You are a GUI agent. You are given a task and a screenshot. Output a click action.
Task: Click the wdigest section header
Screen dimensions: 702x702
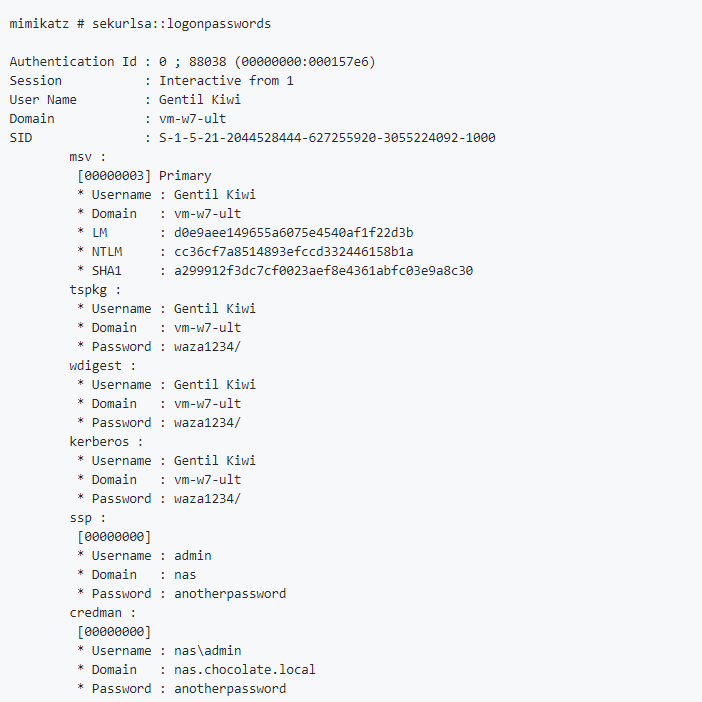[103, 366]
